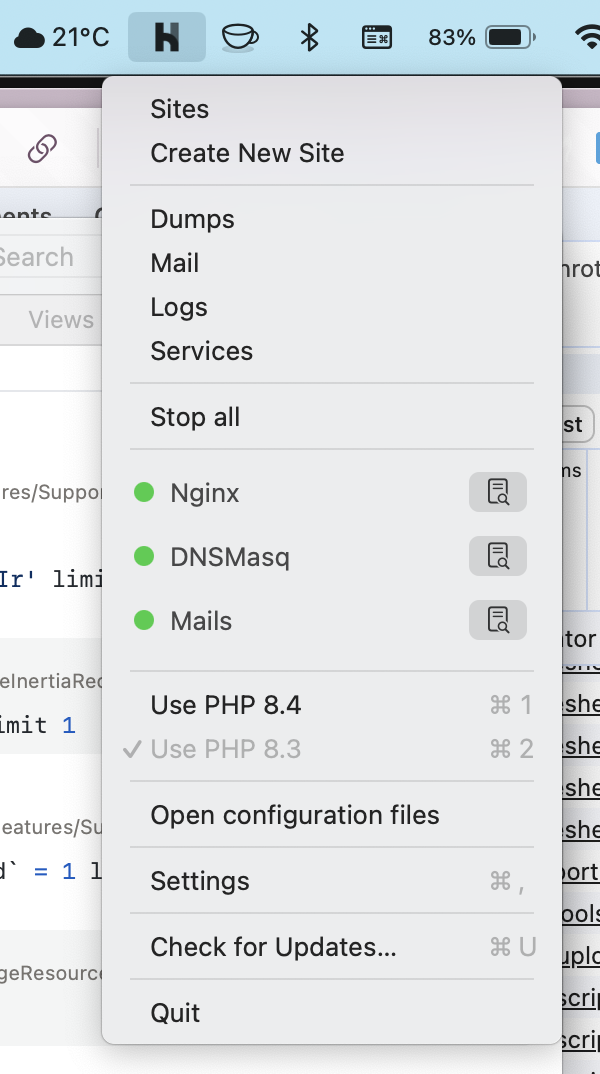Click the weather cloud icon
This screenshot has height=1074, width=600.
click(x=30, y=38)
